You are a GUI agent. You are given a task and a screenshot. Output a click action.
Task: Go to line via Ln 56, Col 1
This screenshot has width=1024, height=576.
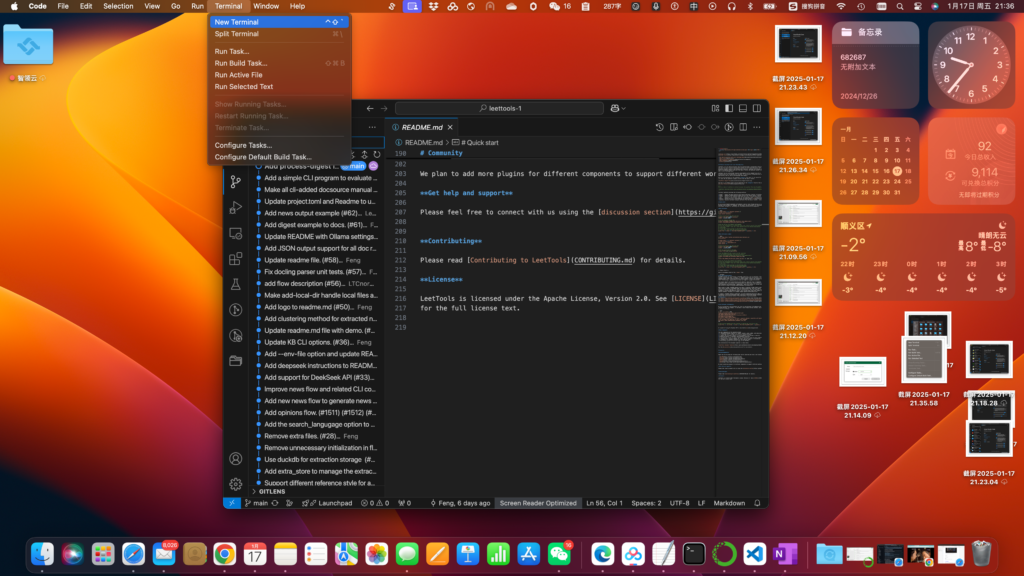604,503
